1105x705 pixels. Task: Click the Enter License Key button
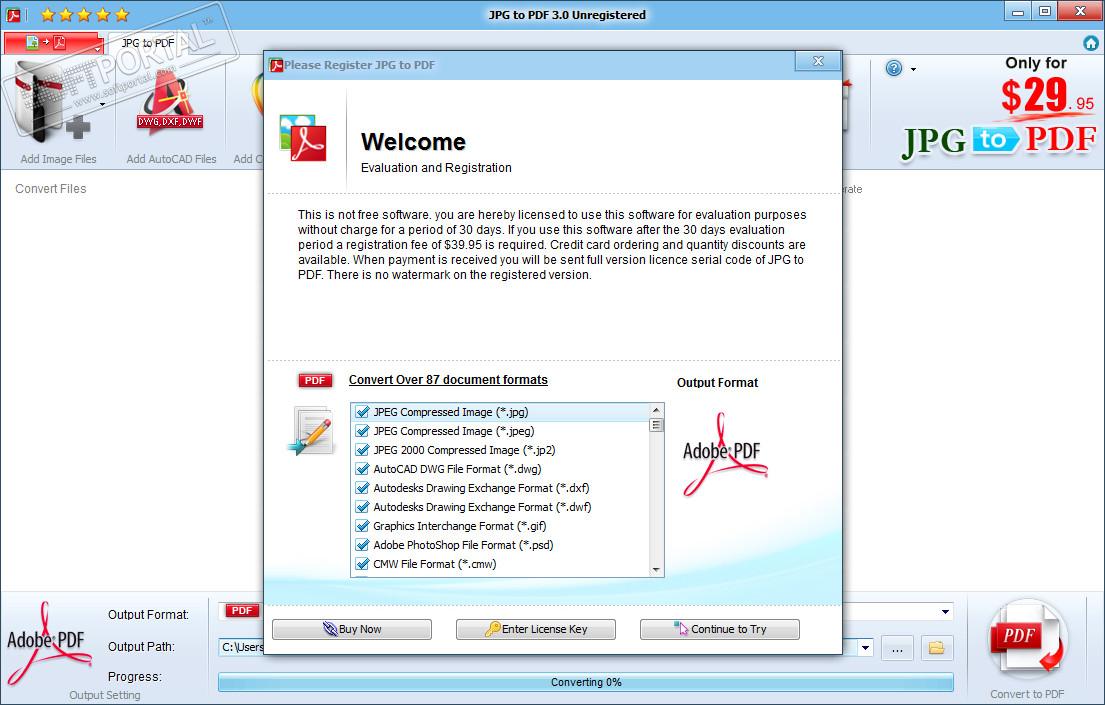click(536, 629)
